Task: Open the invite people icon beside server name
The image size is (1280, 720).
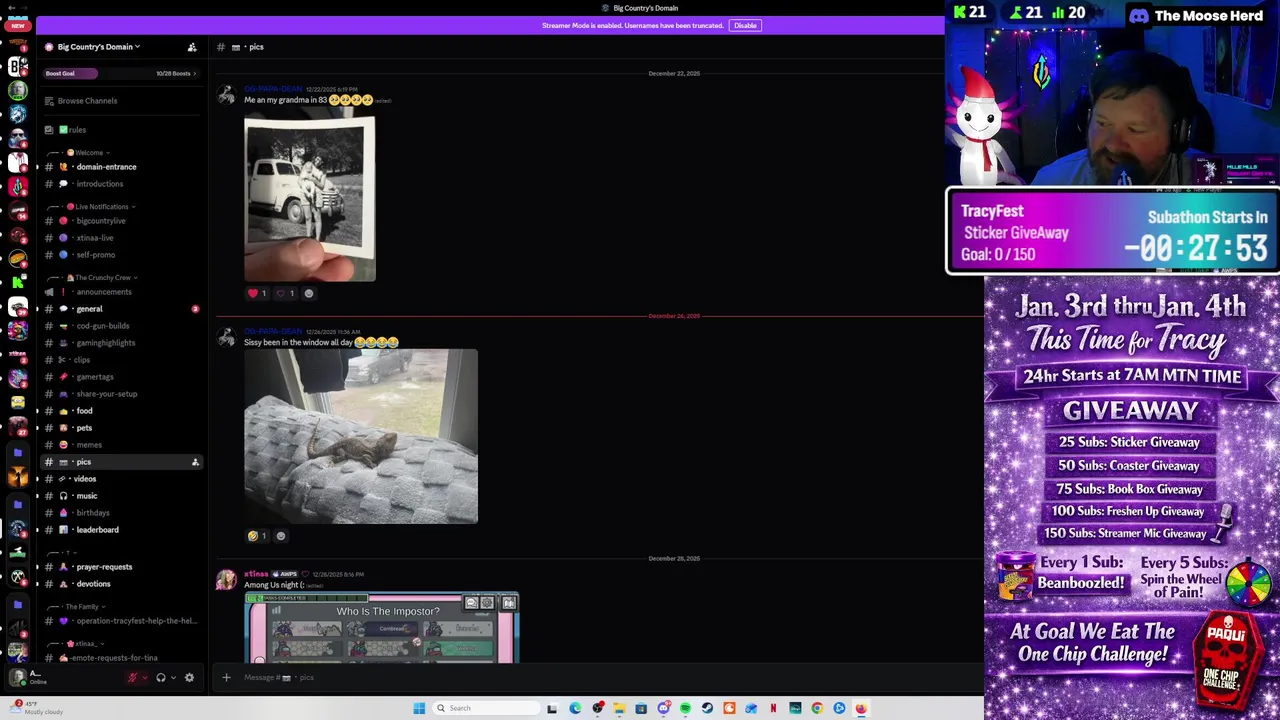Action: pyautogui.click(x=192, y=47)
